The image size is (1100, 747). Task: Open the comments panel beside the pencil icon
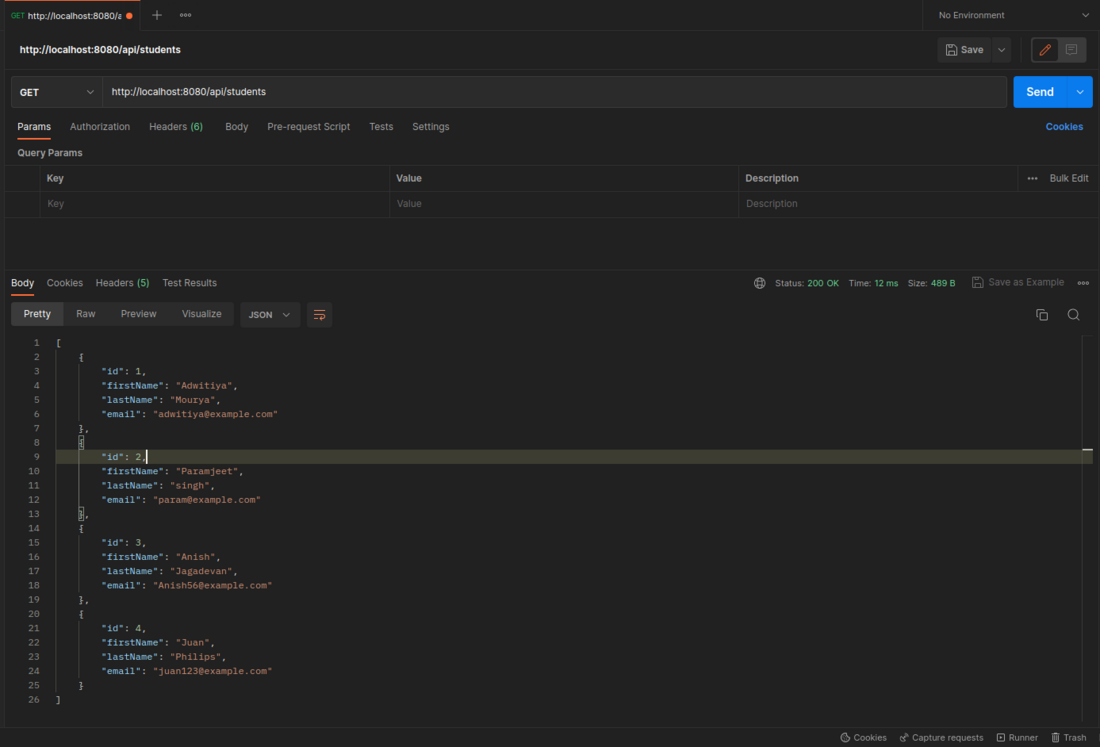(1072, 49)
